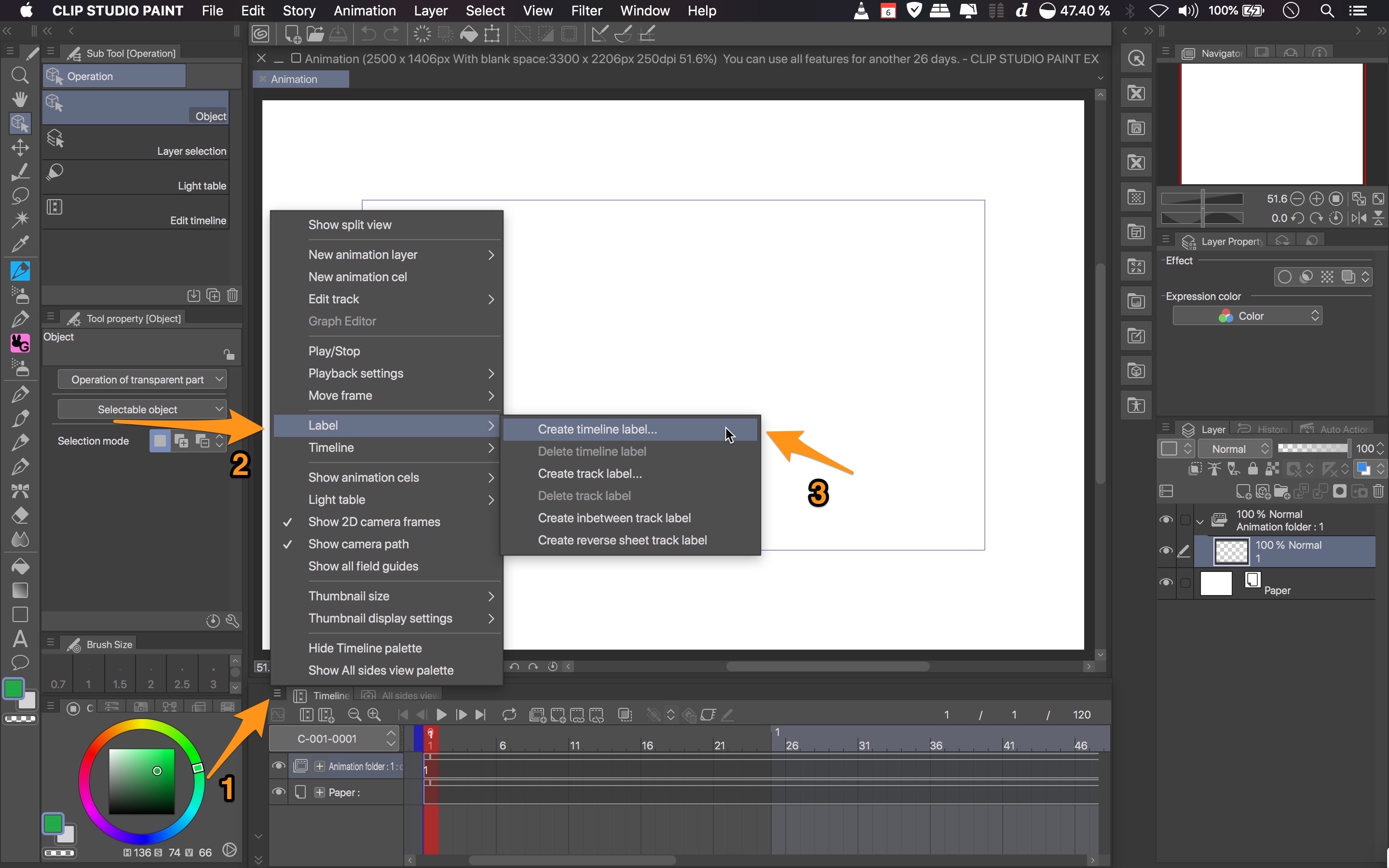This screenshot has width=1389, height=868.
Task: Click the Undo icon in command bar
Action: point(368,34)
